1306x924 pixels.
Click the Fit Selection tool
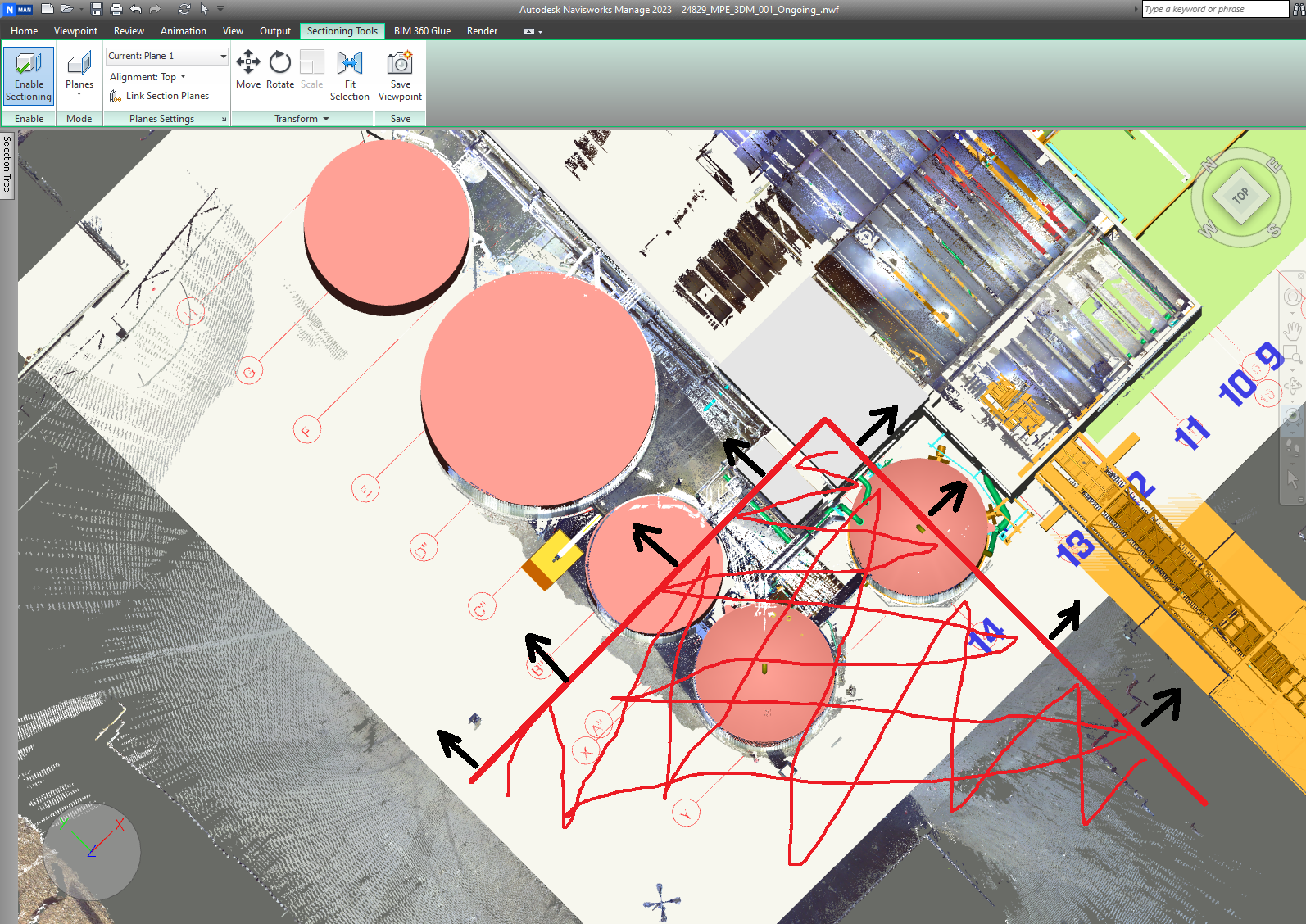(x=350, y=75)
